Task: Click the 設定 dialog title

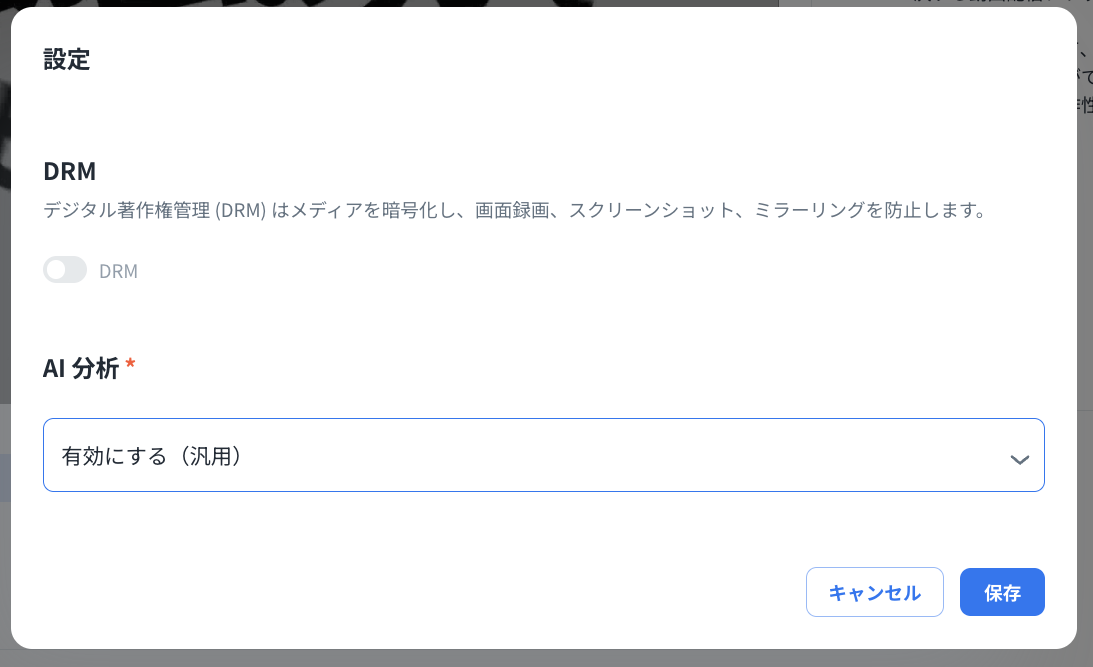Action: tap(67, 60)
